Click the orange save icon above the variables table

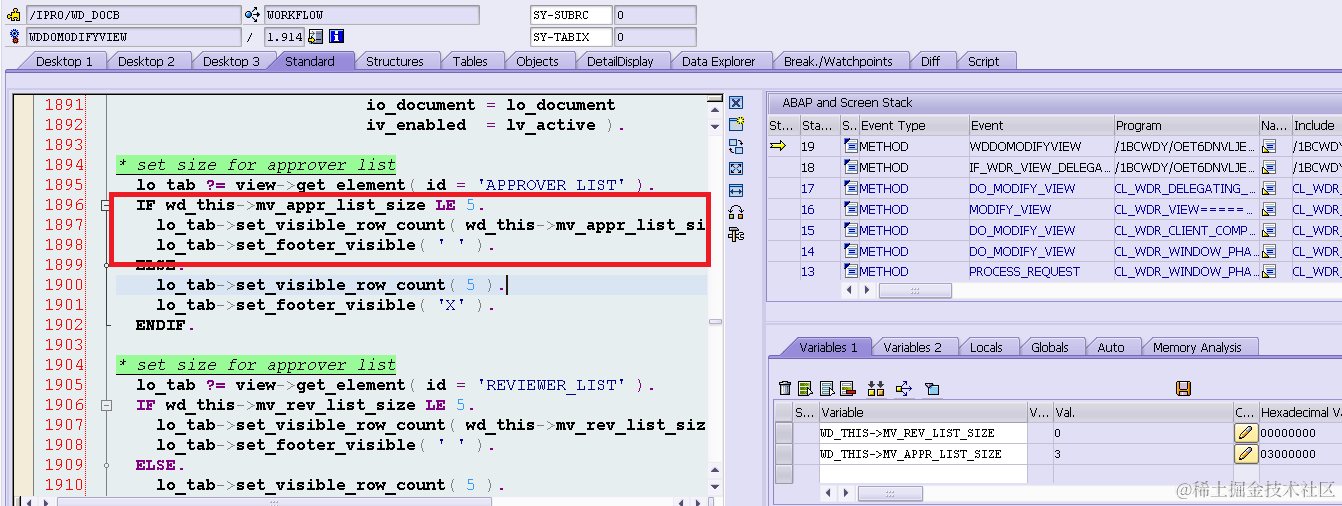1183,388
